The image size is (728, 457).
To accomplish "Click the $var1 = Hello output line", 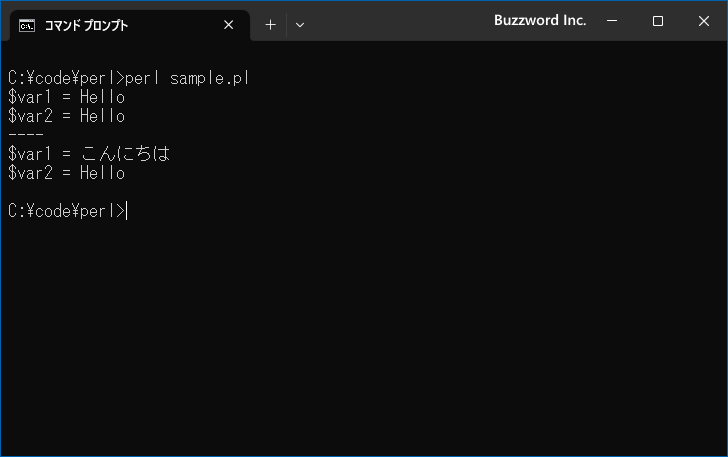I will pos(66,97).
